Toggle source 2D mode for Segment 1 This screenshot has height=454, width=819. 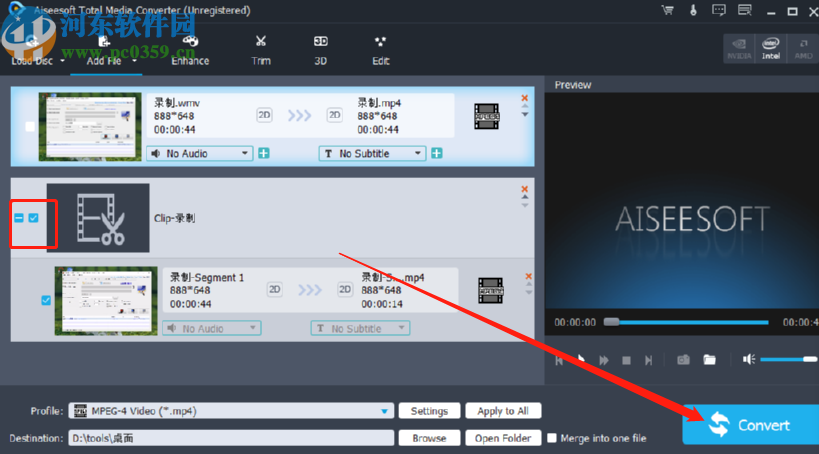[x=275, y=289]
